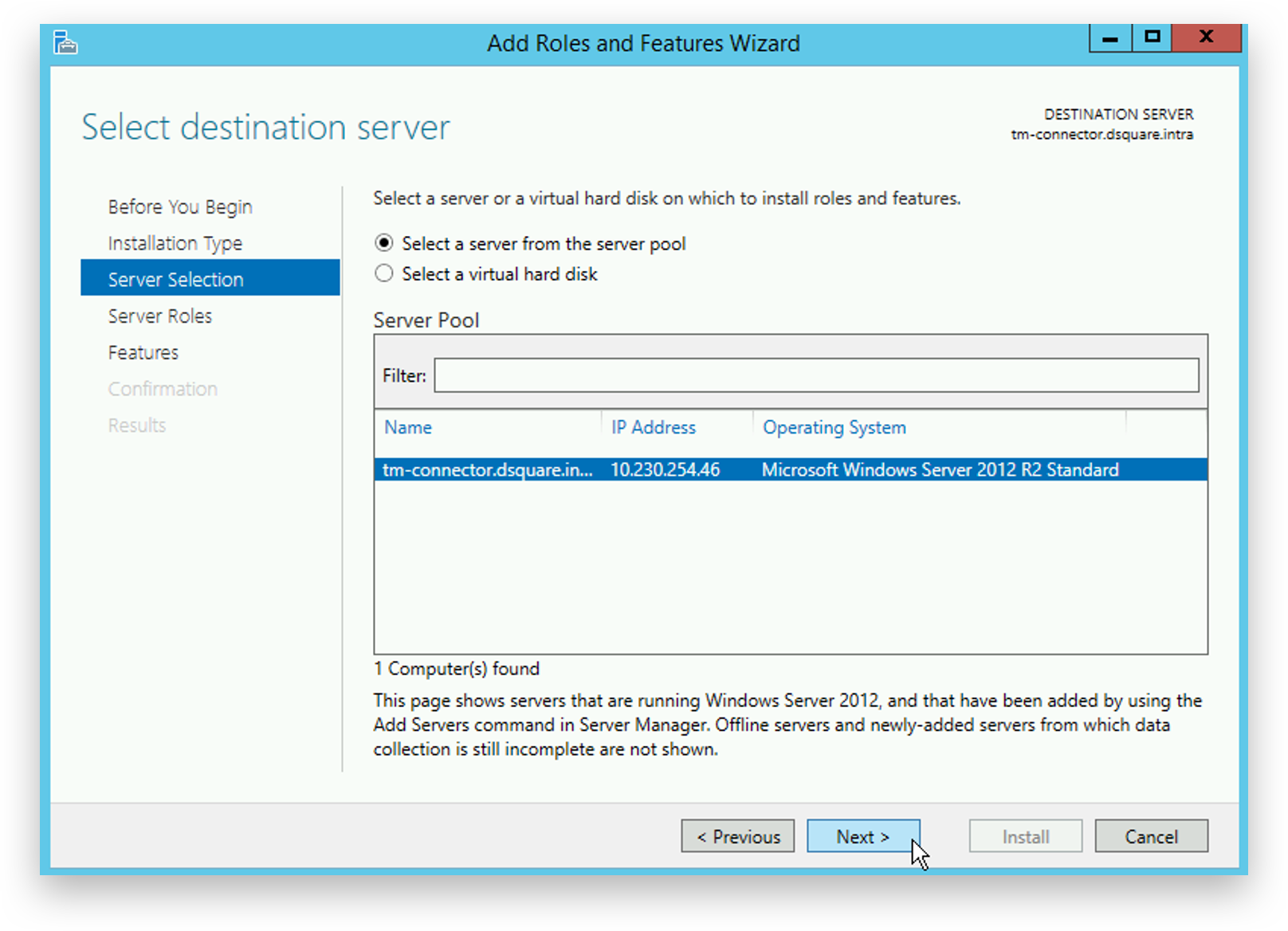
Task: Close the Add Roles and Features Wizard
Action: (1206, 37)
